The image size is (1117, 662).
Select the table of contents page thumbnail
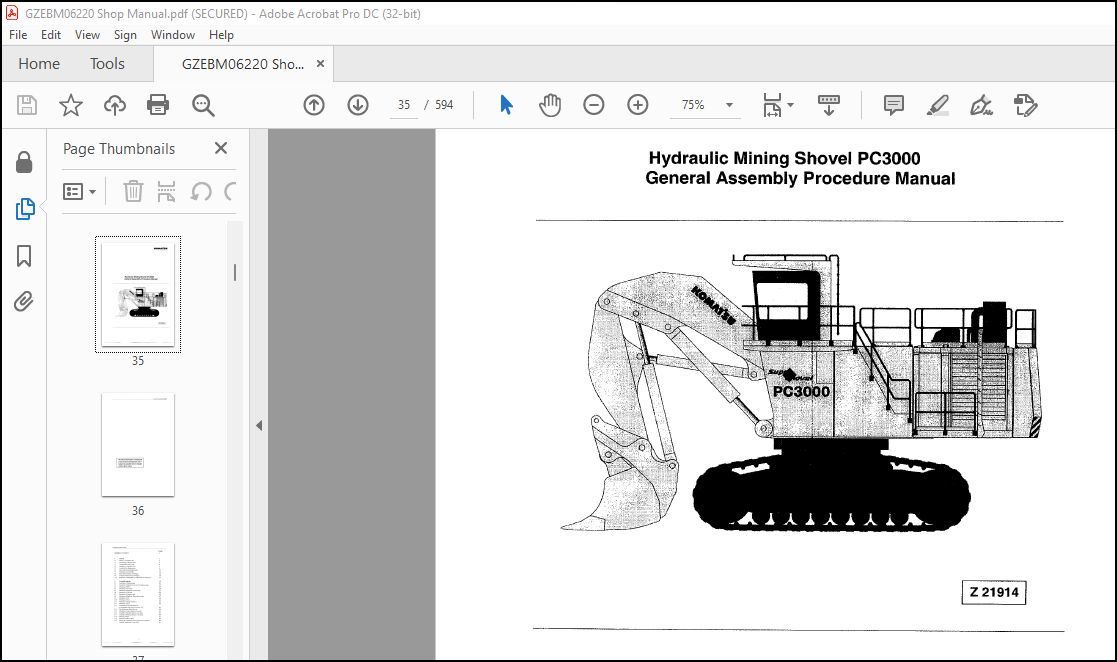138,595
